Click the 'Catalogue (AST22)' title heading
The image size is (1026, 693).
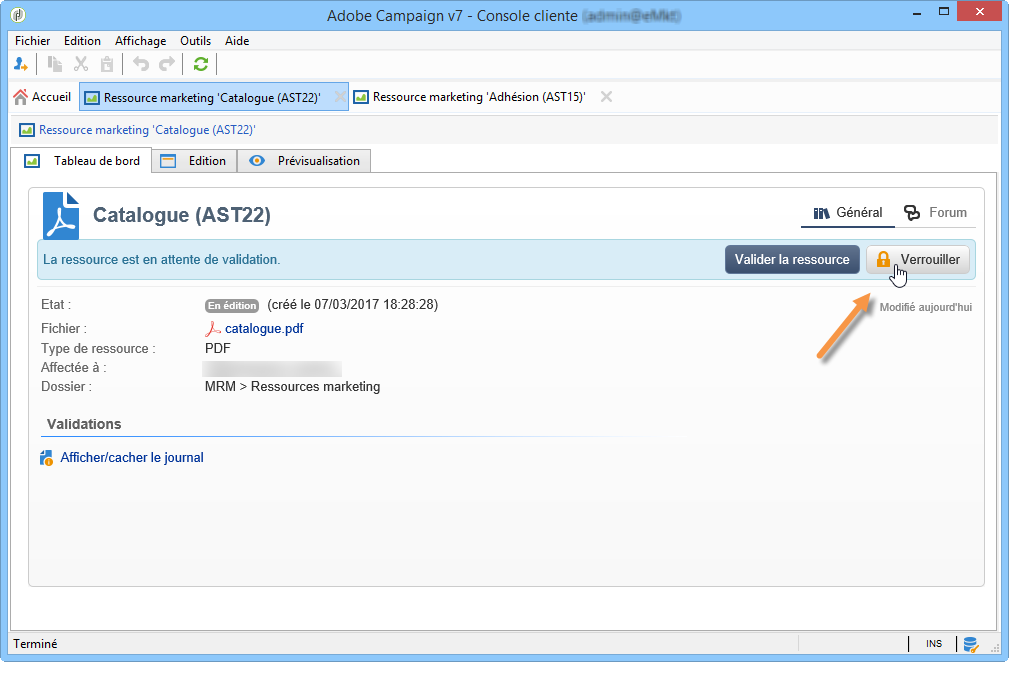(182, 215)
